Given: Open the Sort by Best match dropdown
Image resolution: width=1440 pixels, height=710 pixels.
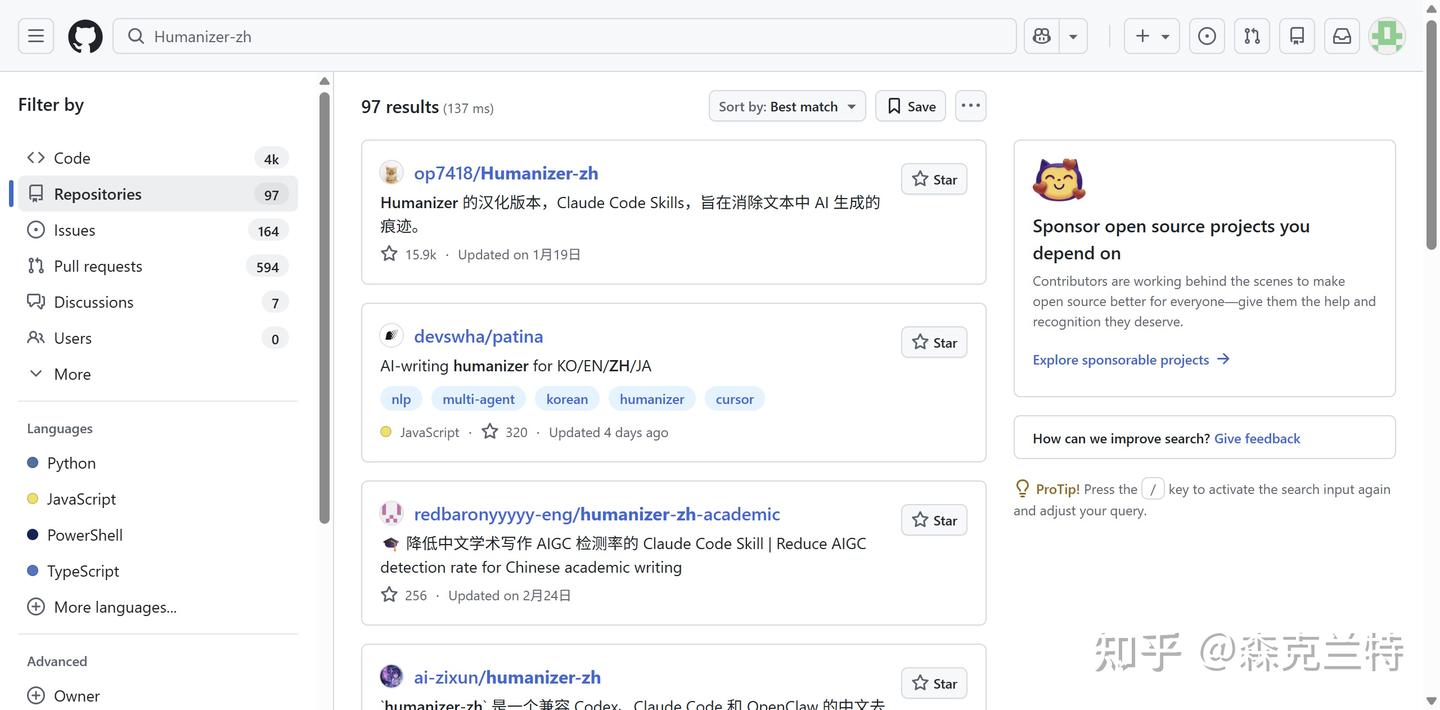Looking at the screenshot, I should click(787, 106).
